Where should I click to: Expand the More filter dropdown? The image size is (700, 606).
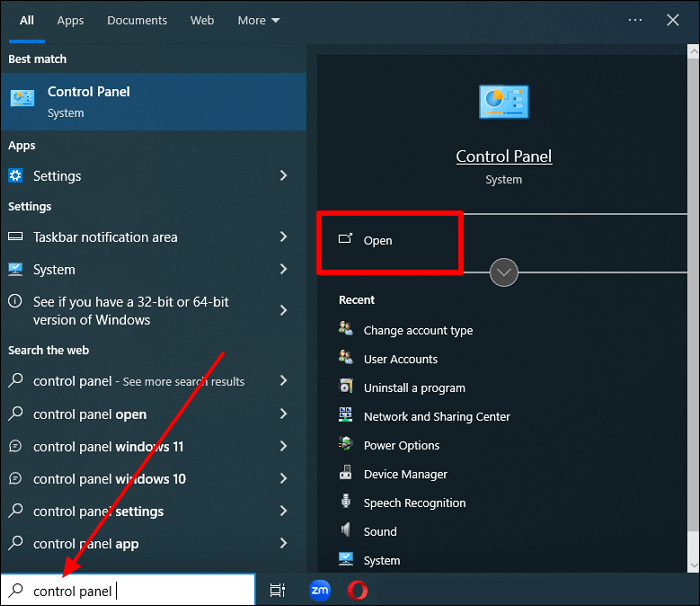pos(258,20)
